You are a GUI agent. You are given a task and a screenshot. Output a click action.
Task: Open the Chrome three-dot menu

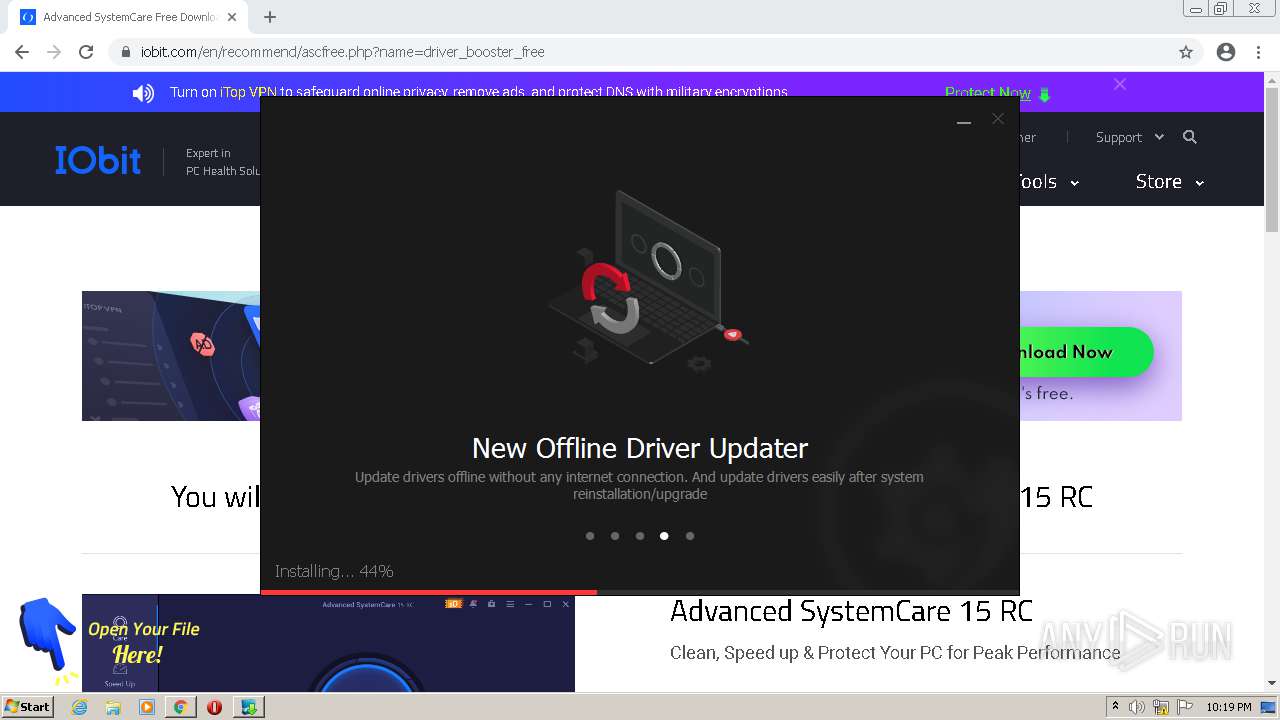[1259, 52]
